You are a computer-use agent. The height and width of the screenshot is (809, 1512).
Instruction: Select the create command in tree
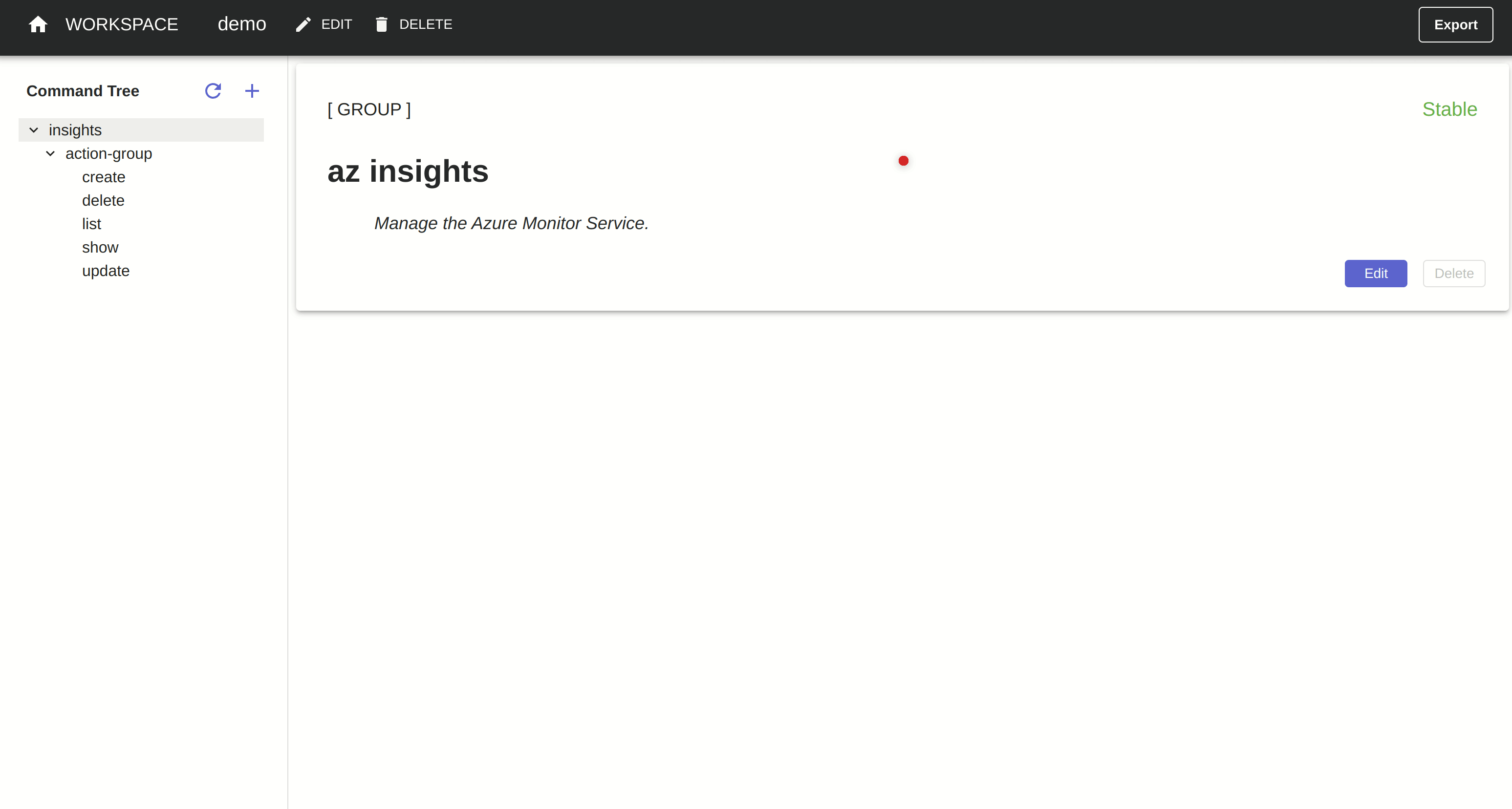coord(103,177)
